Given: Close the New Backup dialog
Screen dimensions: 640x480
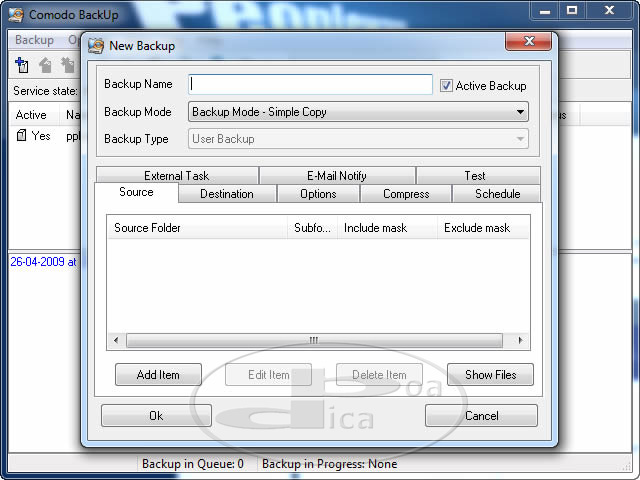Looking at the screenshot, I should coord(528,44).
